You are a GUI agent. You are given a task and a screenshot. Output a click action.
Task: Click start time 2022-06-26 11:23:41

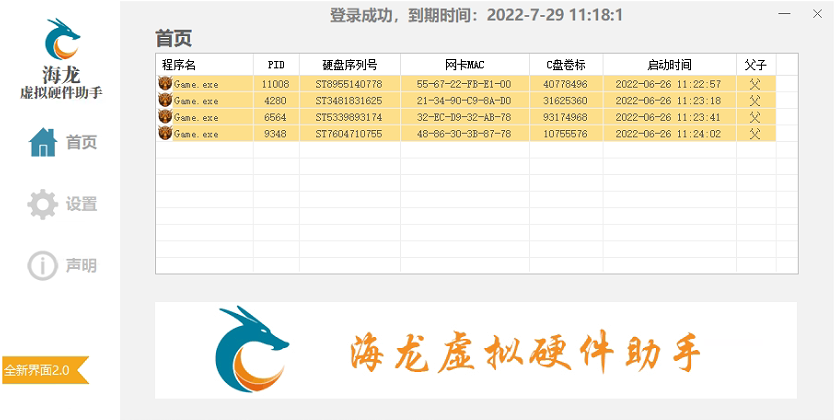point(669,117)
